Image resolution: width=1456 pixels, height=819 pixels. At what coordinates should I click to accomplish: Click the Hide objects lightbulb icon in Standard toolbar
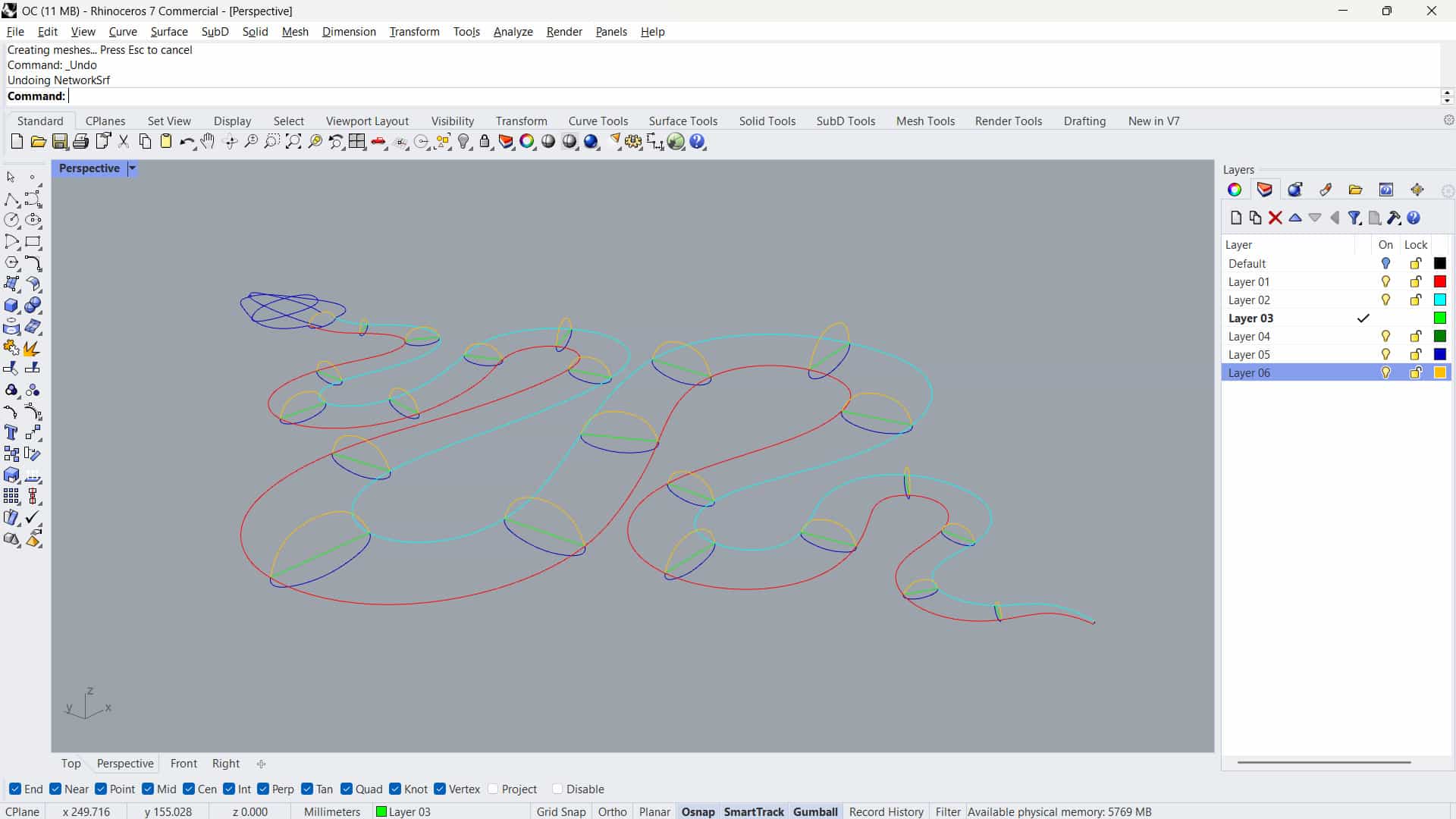click(464, 142)
